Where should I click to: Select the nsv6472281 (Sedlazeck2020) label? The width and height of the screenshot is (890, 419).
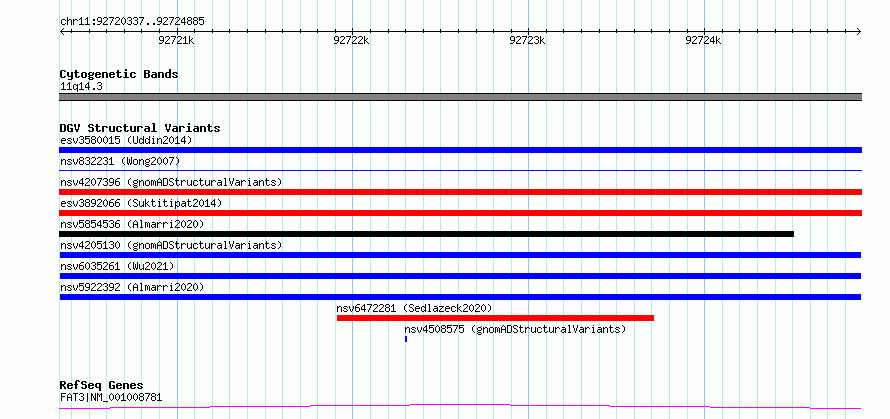tap(414, 308)
